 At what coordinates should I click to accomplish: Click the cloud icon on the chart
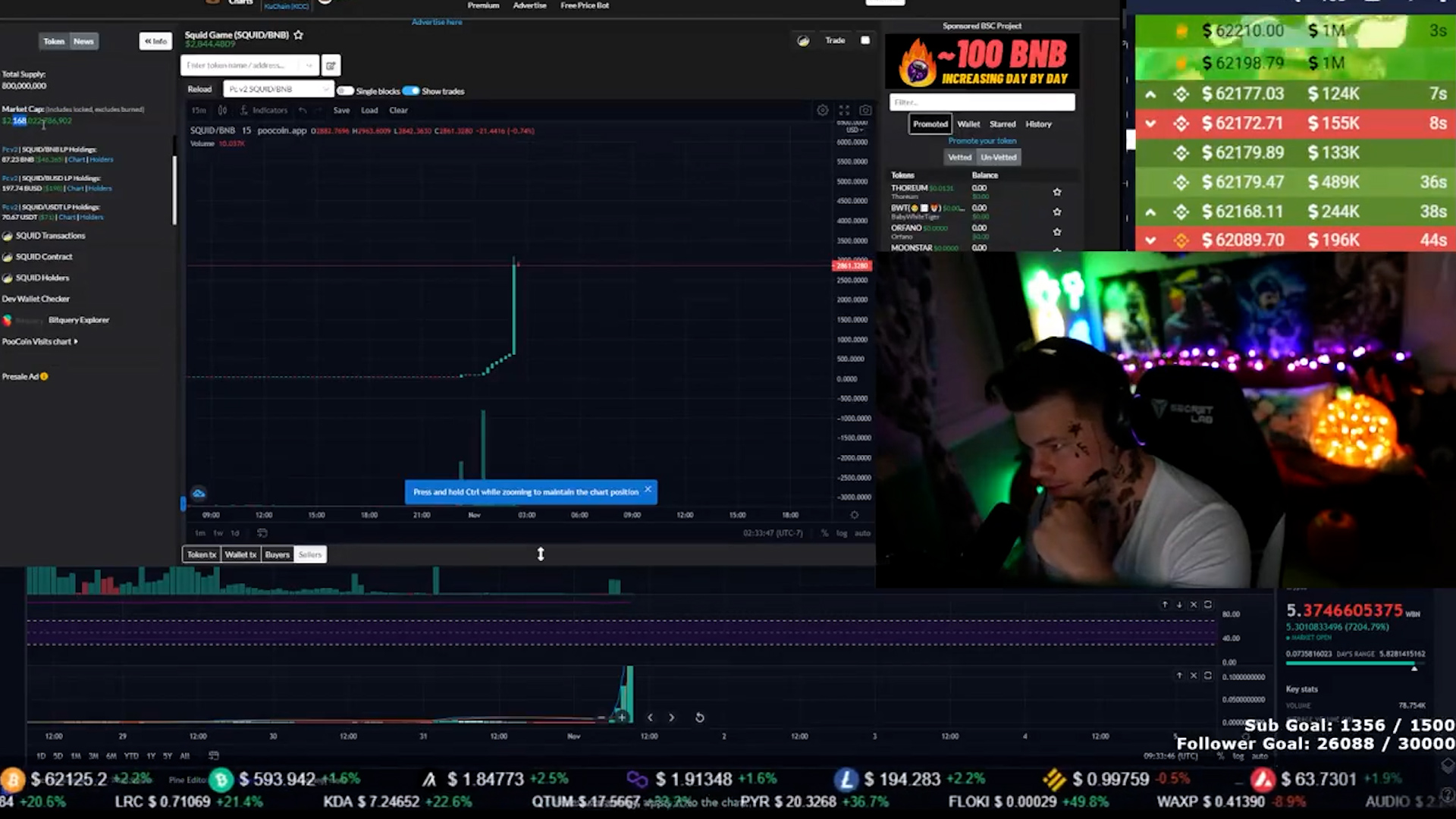199,494
